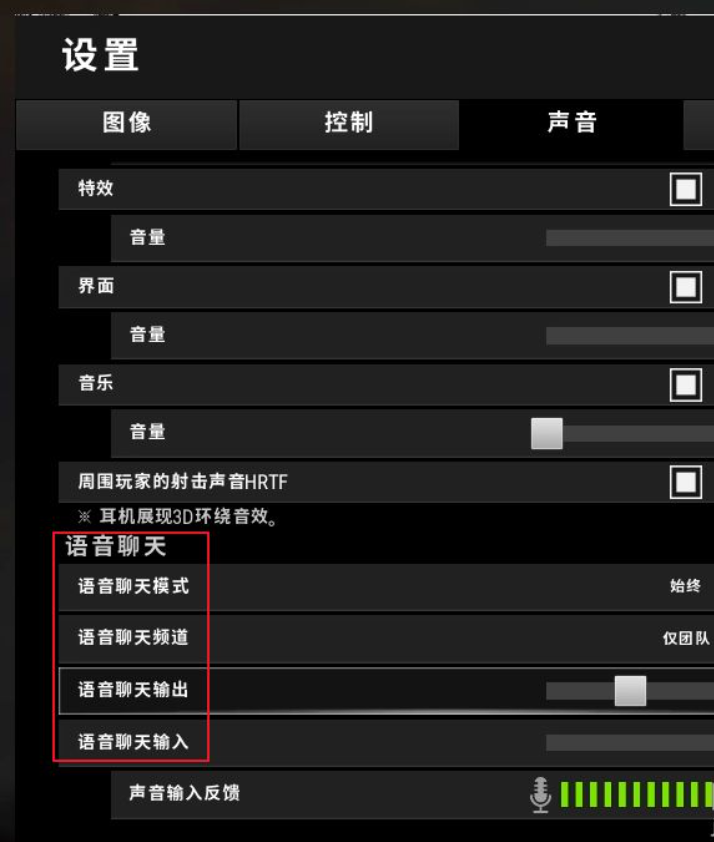
Task: Open the 语音聊天模式 dropdown showing 始终
Action: point(685,586)
